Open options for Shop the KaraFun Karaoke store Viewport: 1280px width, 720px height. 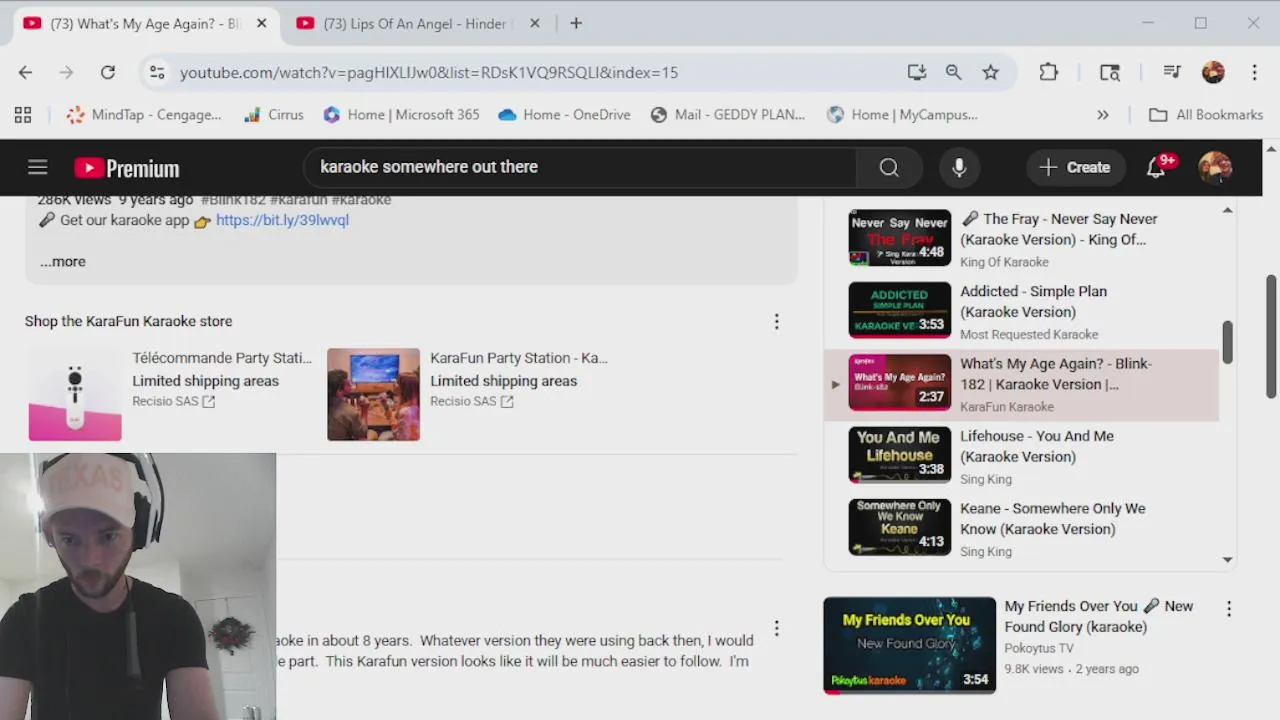point(776,321)
